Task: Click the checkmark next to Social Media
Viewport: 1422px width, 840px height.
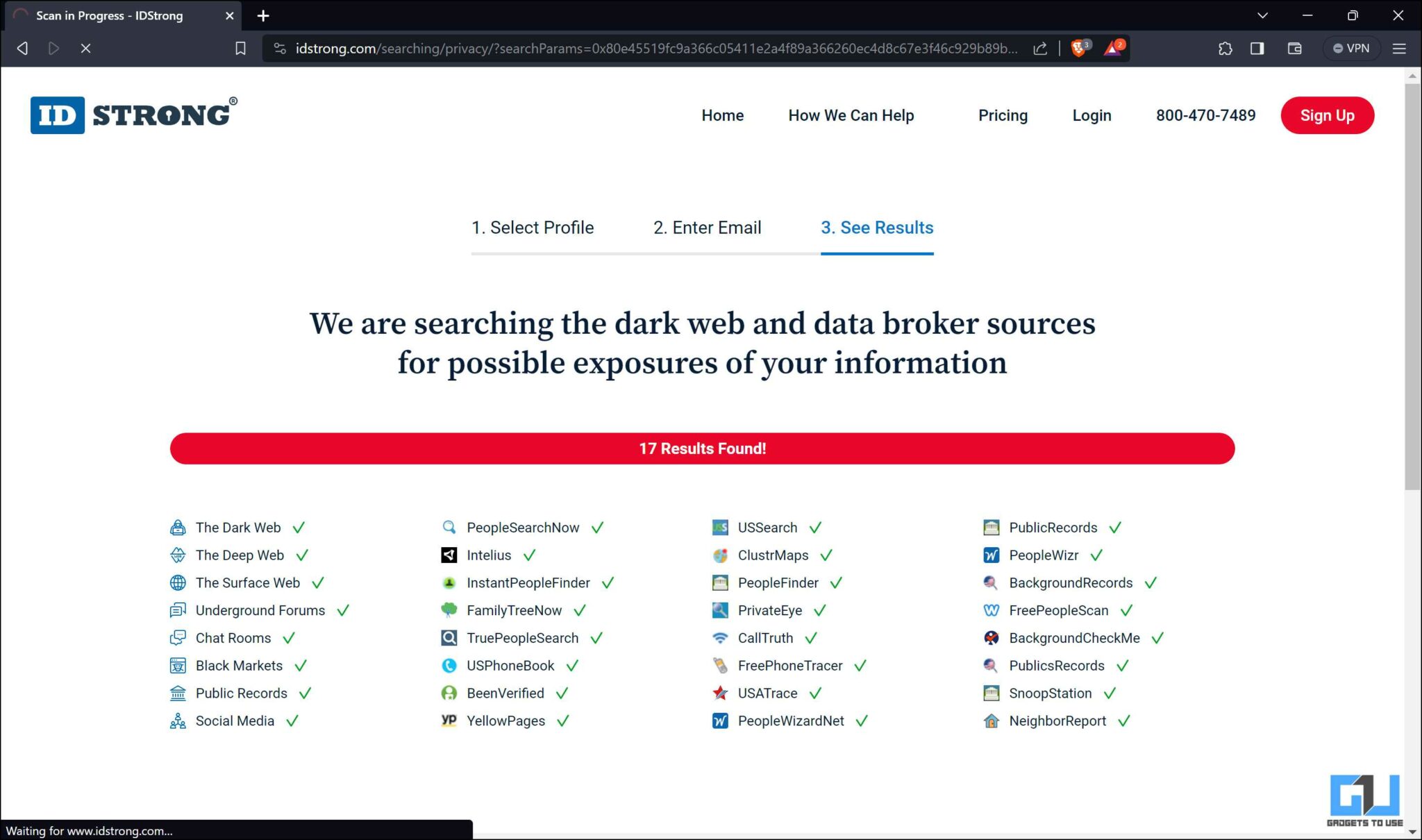Action: click(x=291, y=721)
